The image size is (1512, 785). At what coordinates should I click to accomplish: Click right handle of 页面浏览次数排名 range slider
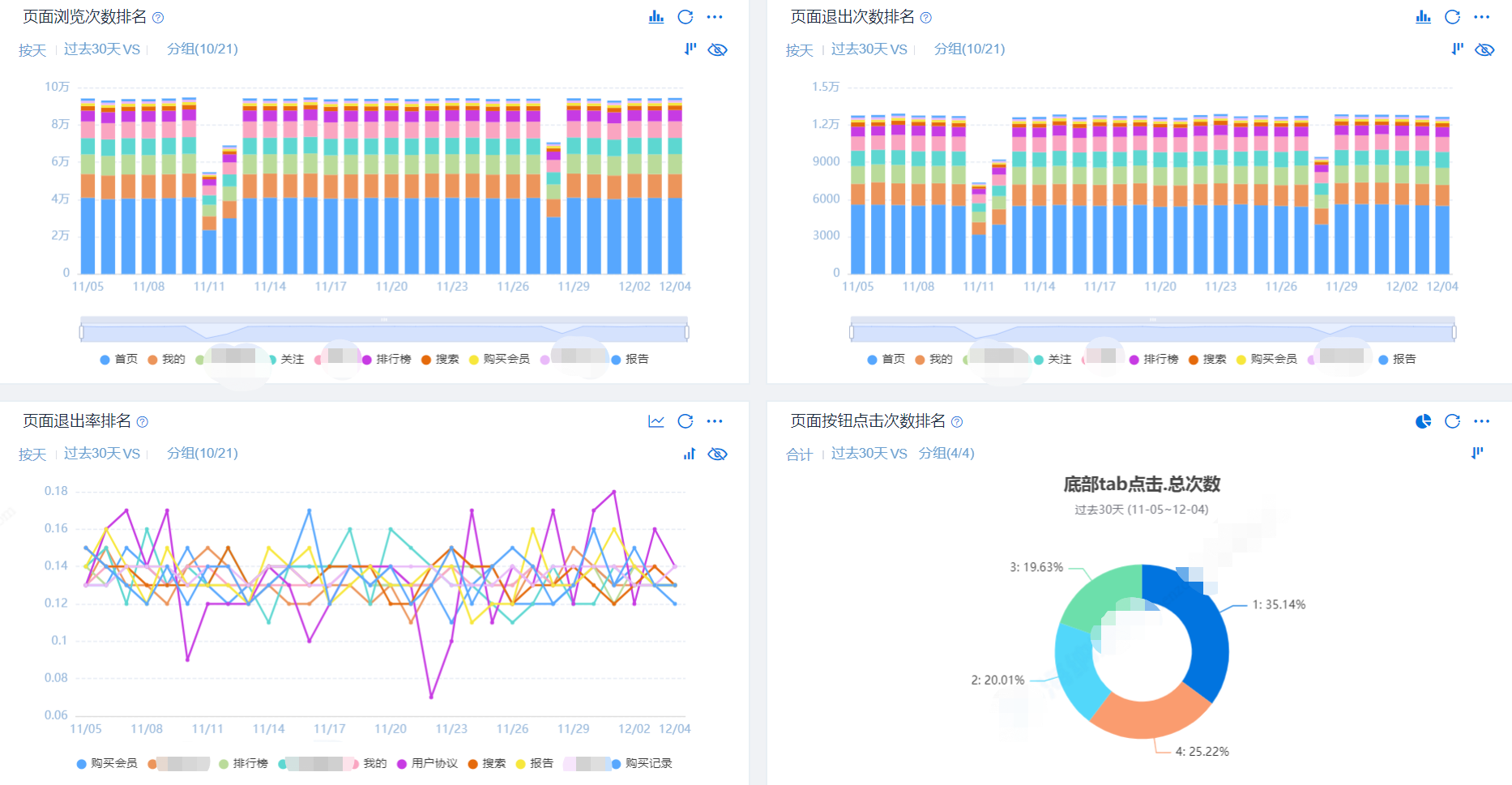pos(687,332)
